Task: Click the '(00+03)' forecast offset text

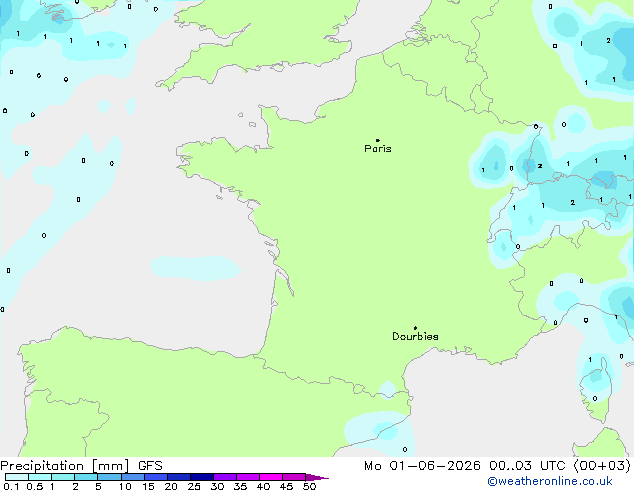Action: [602, 466]
